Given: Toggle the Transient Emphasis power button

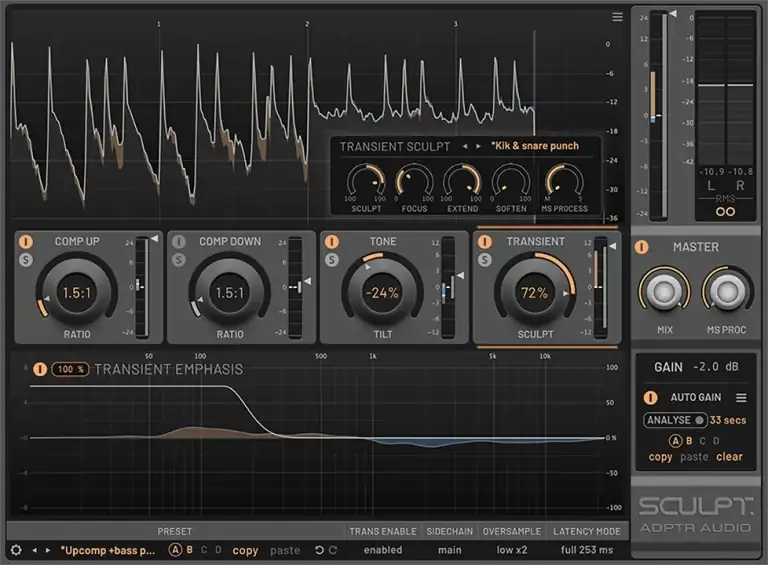Looking at the screenshot, I should pos(40,369).
